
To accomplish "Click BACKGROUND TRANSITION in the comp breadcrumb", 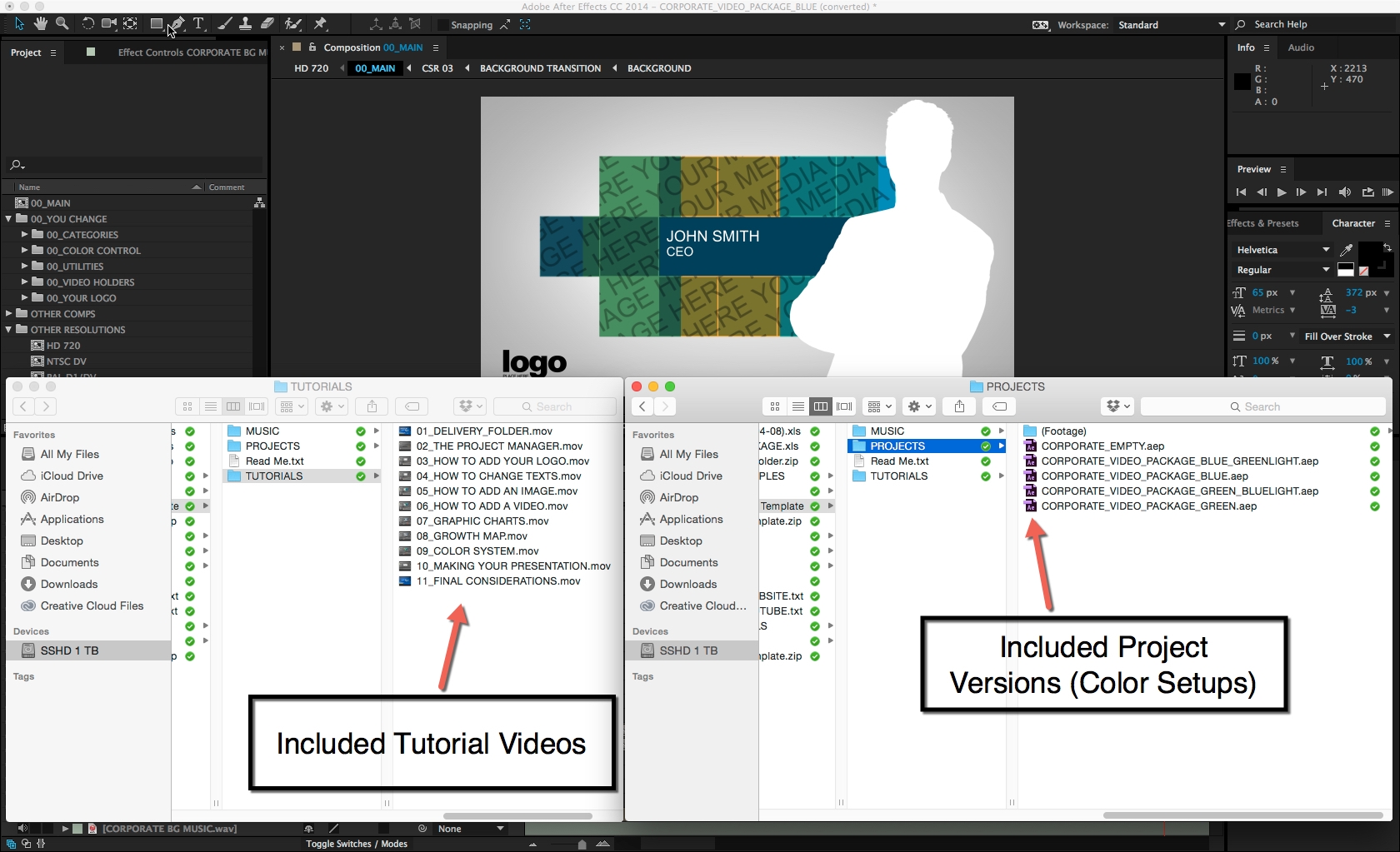I will click(x=540, y=68).
